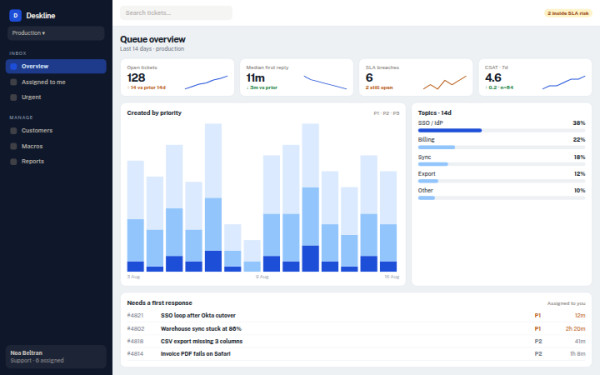This screenshot has width=600, height=375.
Task: Click the Billing topic progress bar
Action: [502, 147]
